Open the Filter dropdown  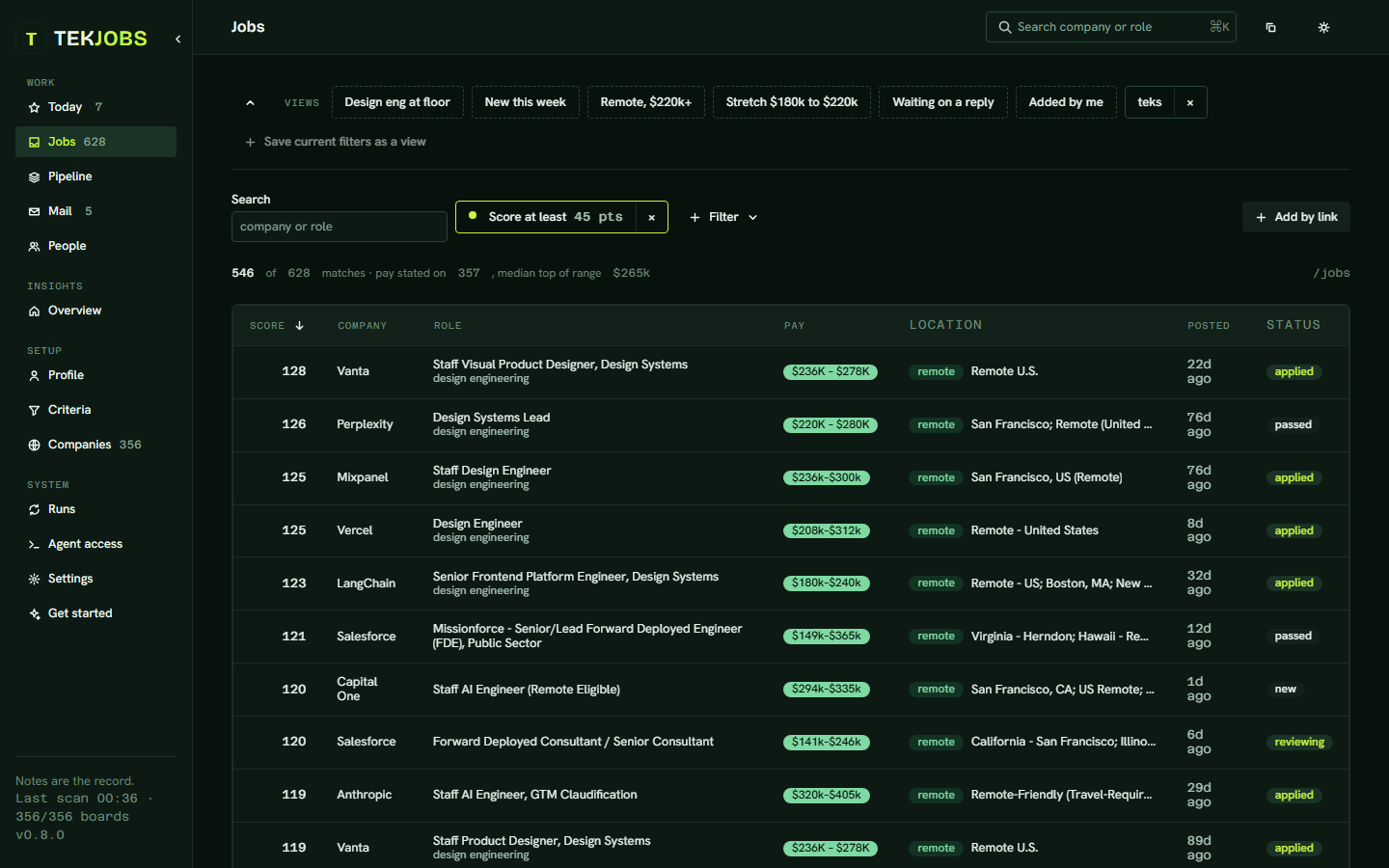click(x=723, y=217)
